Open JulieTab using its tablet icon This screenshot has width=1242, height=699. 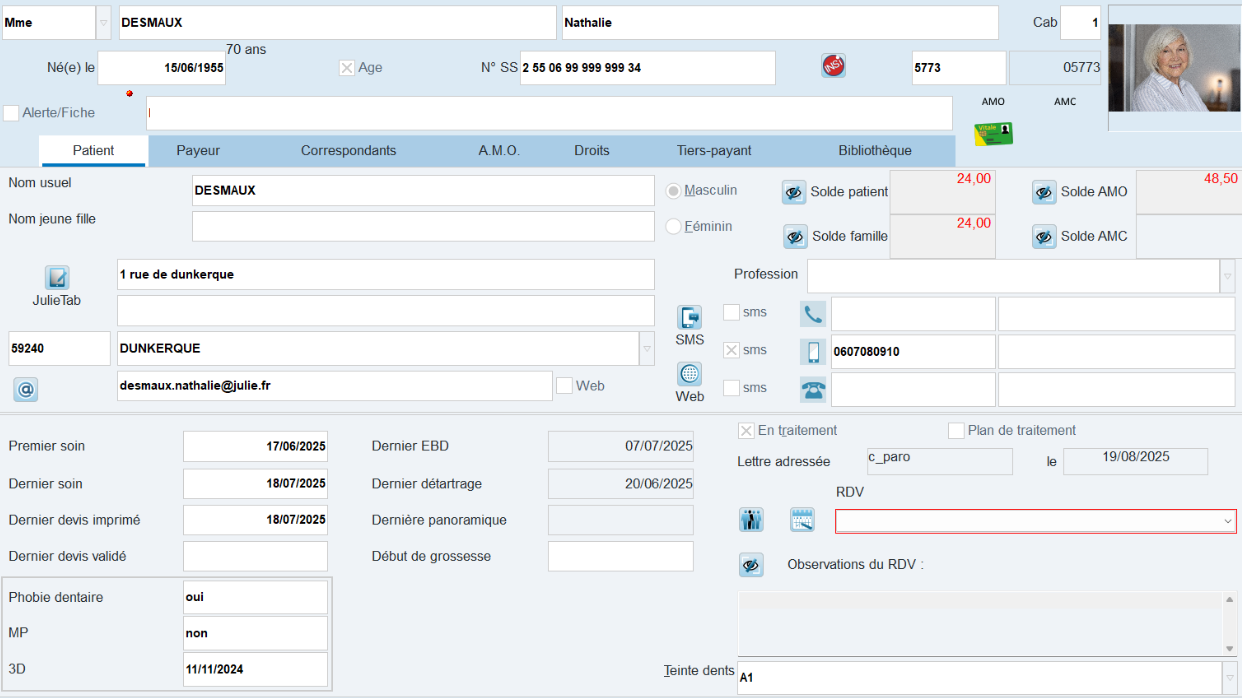56,277
